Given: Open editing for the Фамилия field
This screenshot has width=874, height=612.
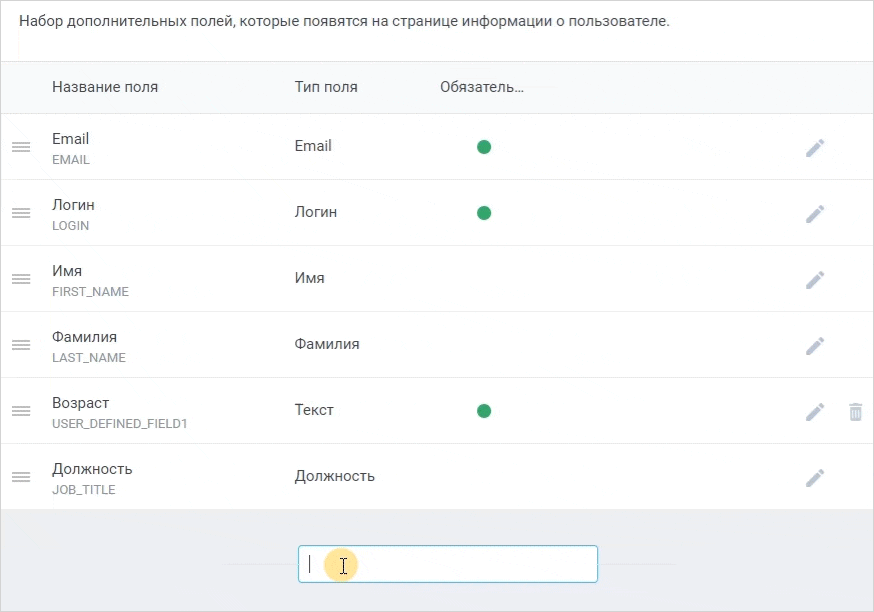Looking at the screenshot, I should pyautogui.click(x=815, y=346).
